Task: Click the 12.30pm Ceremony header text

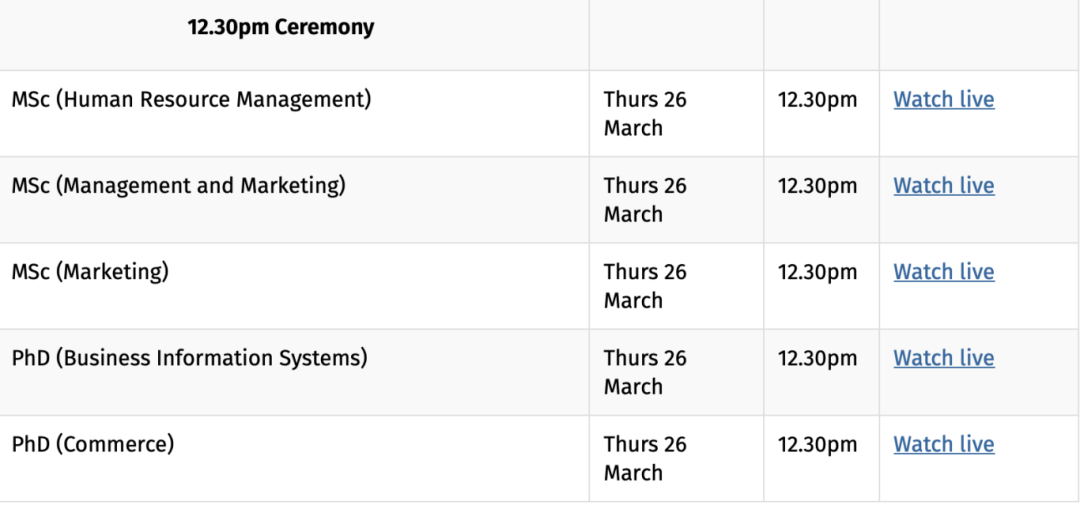Action: click(281, 27)
